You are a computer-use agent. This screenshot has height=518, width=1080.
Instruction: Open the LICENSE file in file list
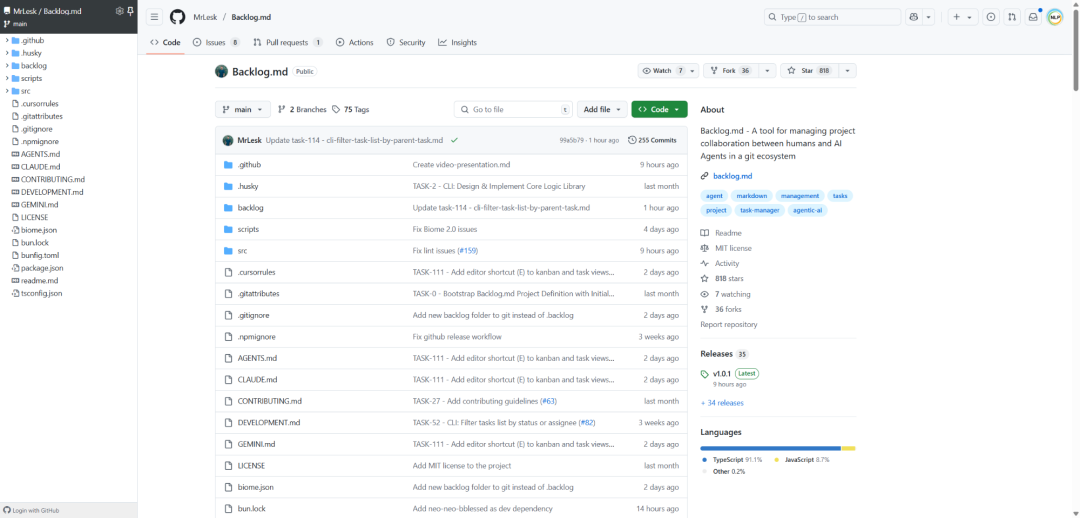pos(251,466)
